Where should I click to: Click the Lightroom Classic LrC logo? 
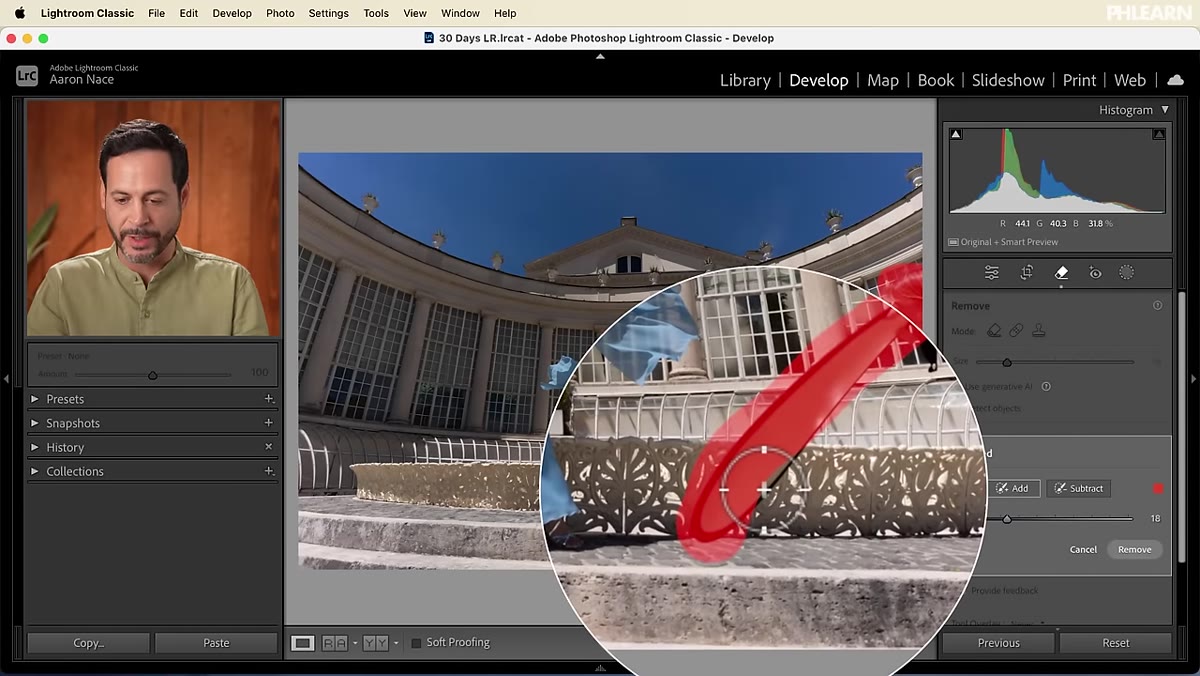27,75
